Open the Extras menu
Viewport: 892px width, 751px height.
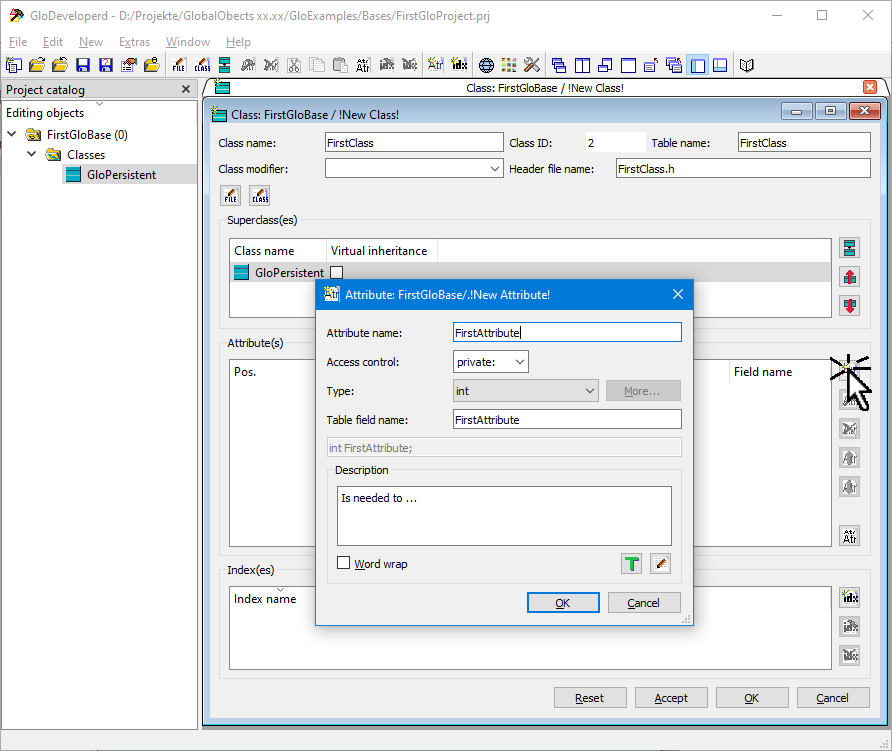[x=134, y=42]
